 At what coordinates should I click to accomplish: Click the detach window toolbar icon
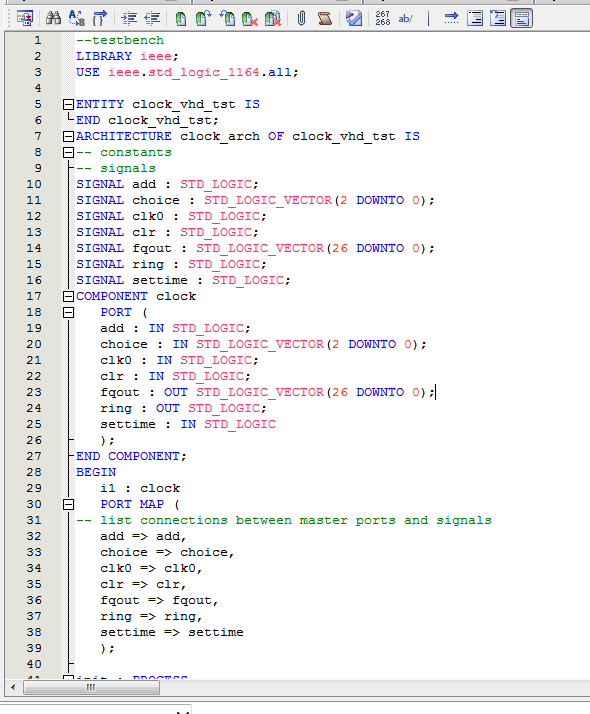tap(24, 18)
